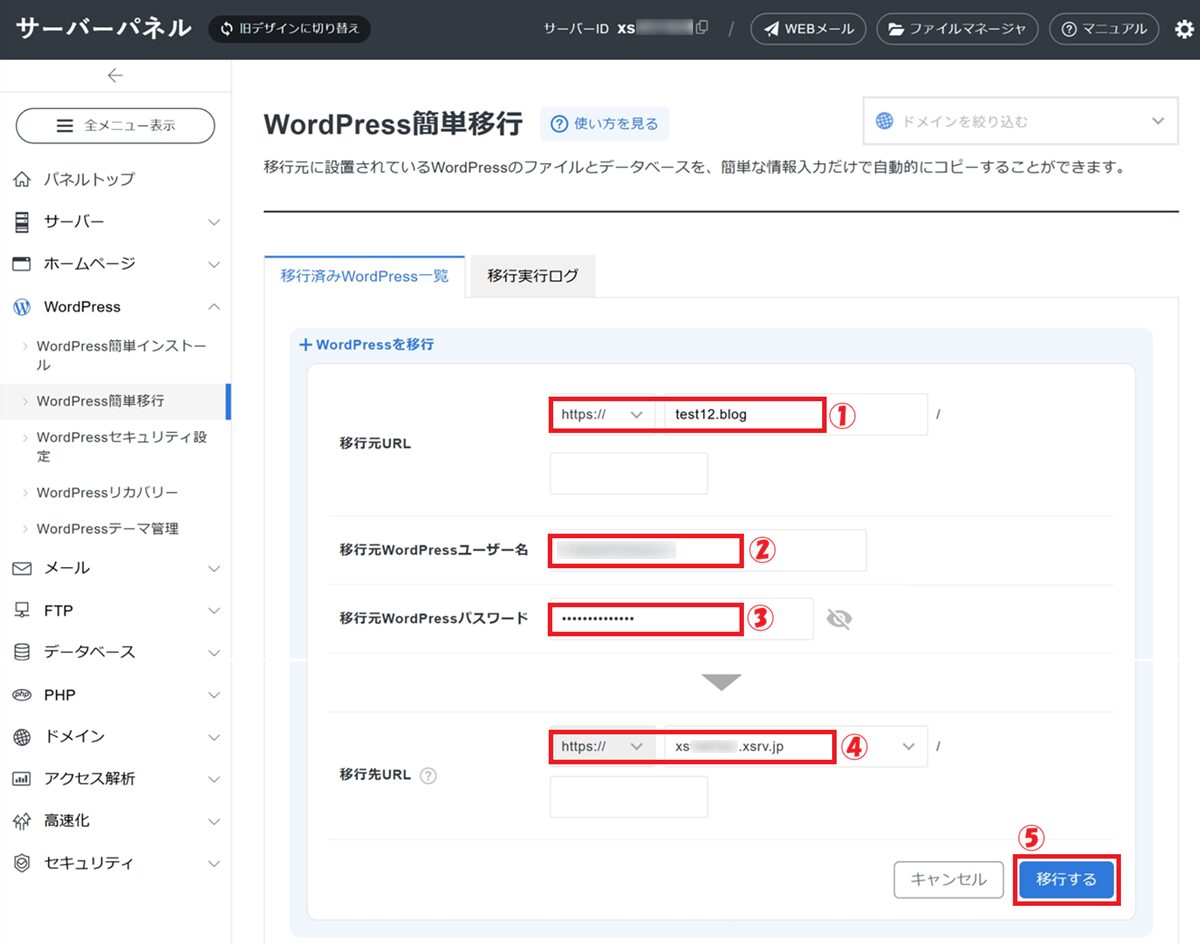Switch to the 移行実行ログ tab
1200x944 pixels.
[x=532, y=276]
